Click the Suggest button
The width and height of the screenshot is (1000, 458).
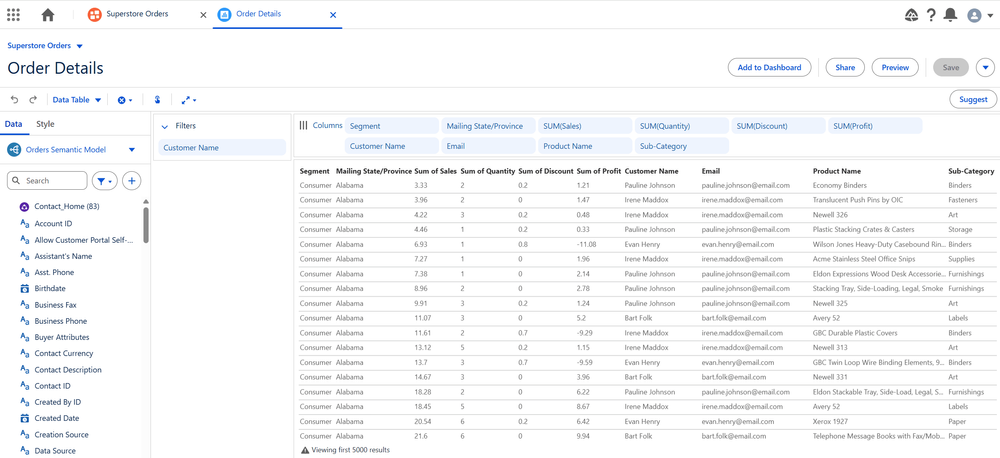point(972,99)
